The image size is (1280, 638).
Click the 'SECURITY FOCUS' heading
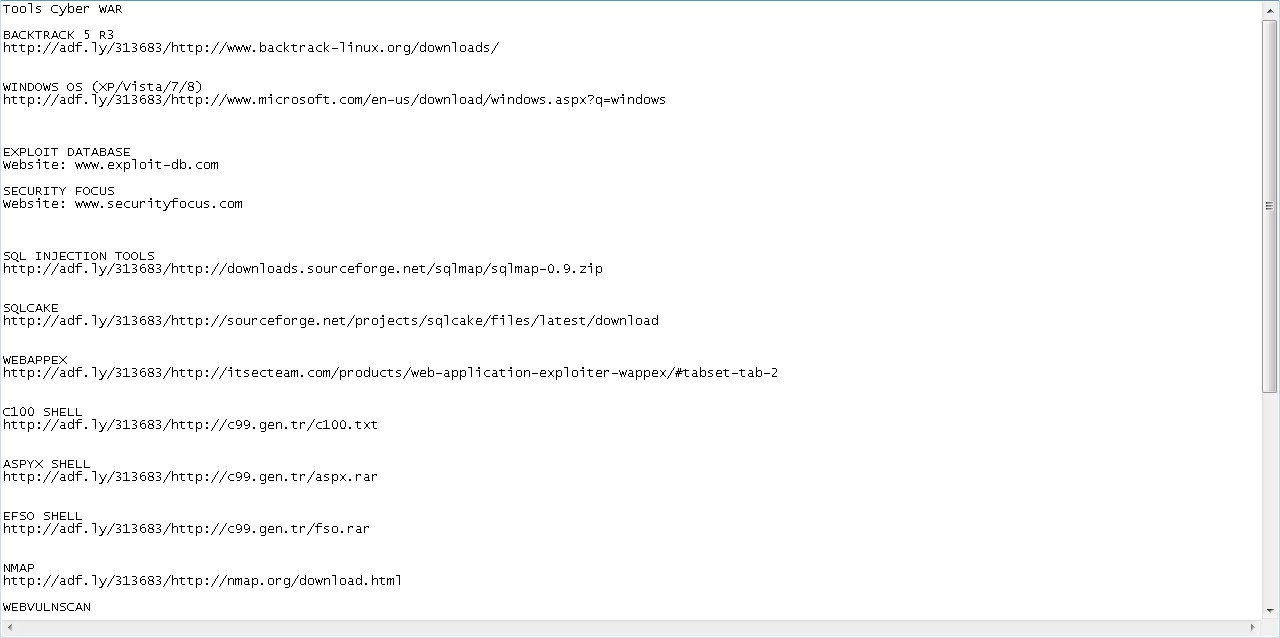59,191
